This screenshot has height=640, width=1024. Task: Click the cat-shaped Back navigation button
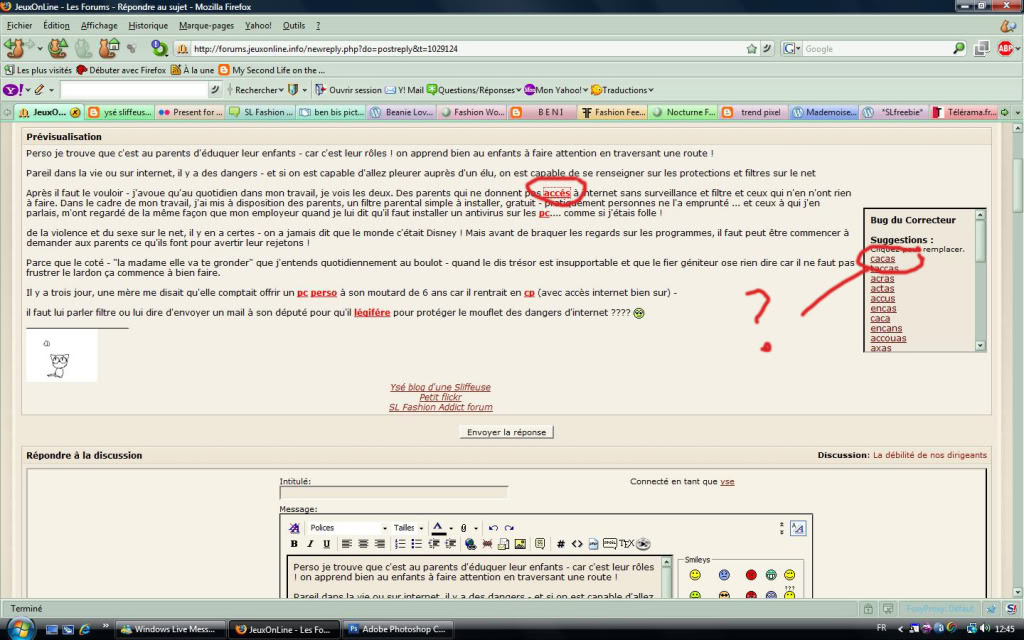15,48
